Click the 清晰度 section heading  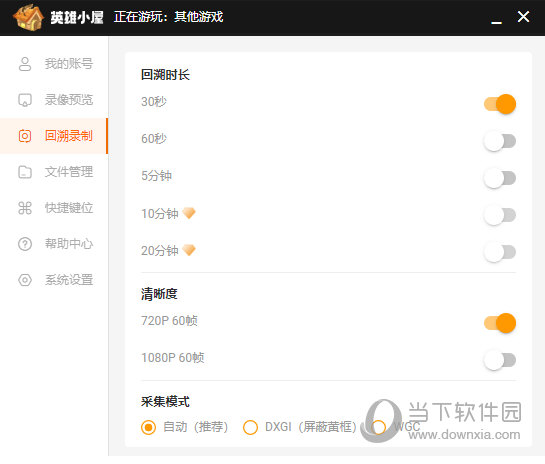(159, 294)
